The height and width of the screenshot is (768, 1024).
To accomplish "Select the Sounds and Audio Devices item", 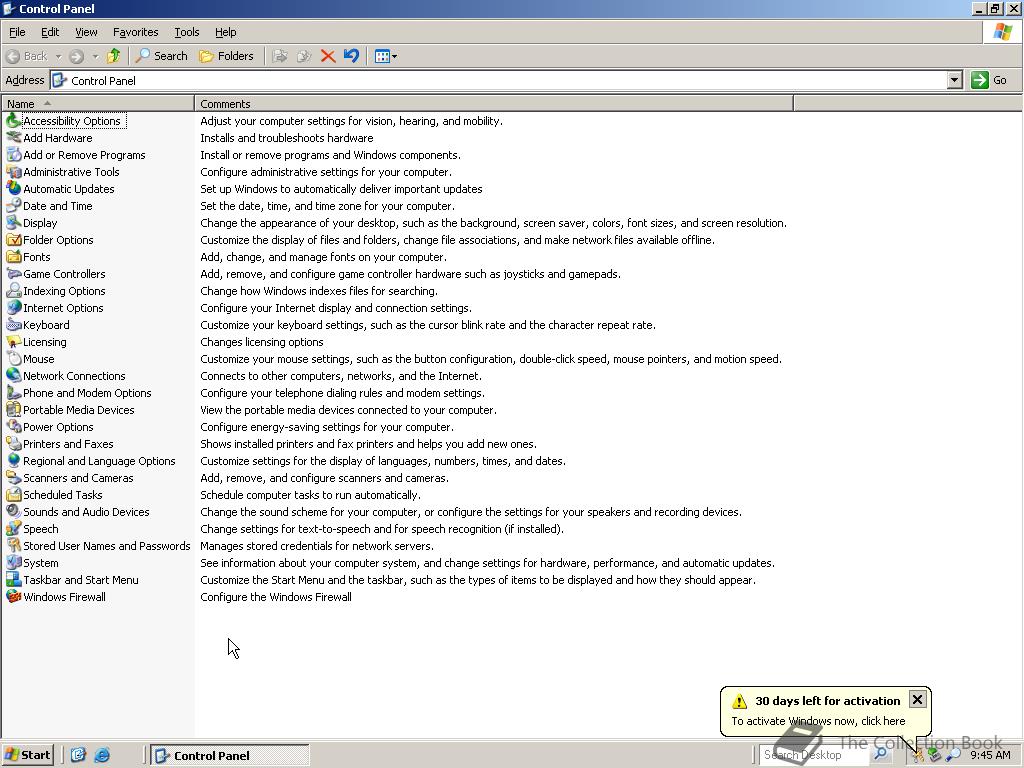I will pos(86,511).
